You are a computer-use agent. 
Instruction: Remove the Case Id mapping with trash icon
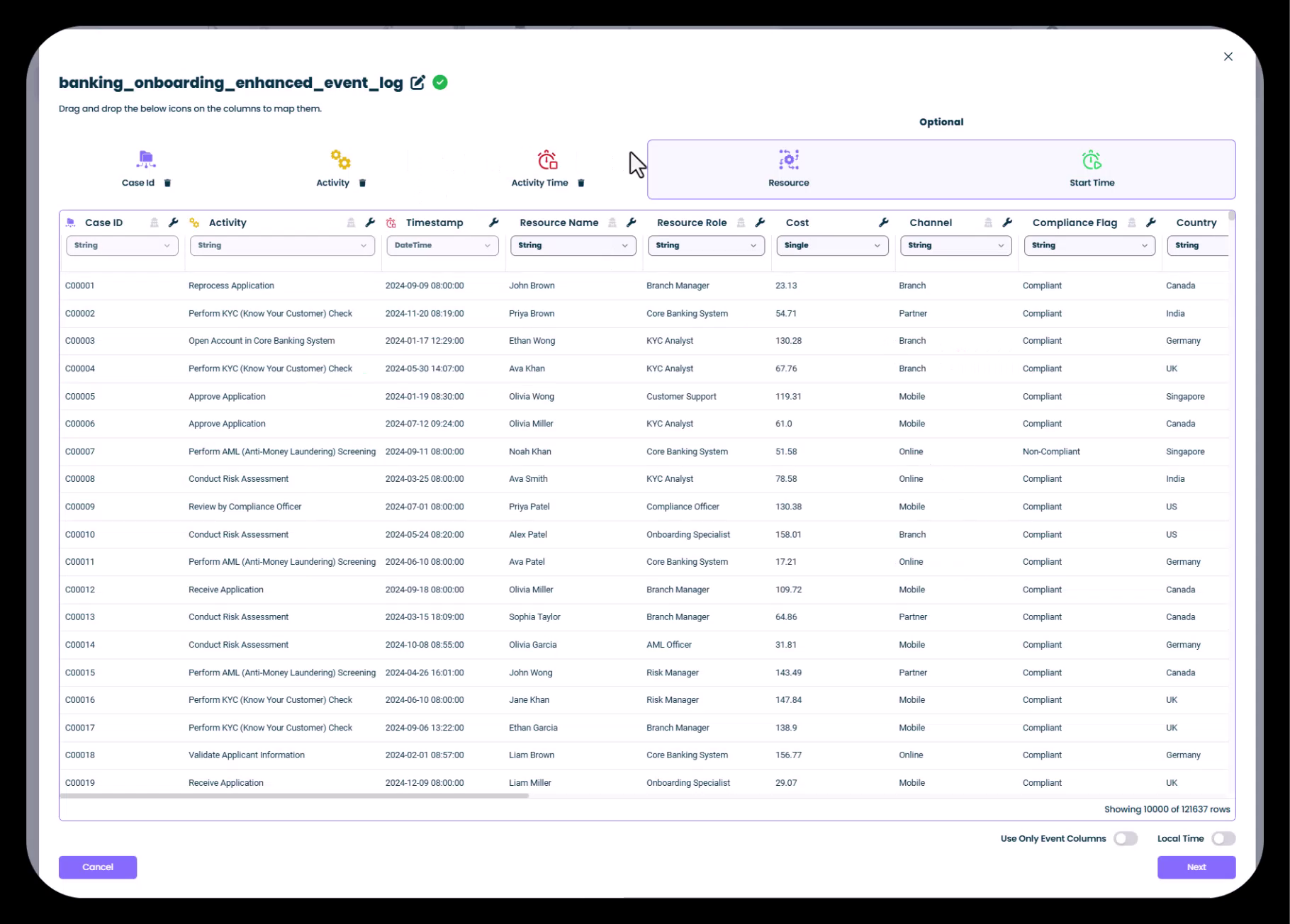pos(168,183)
